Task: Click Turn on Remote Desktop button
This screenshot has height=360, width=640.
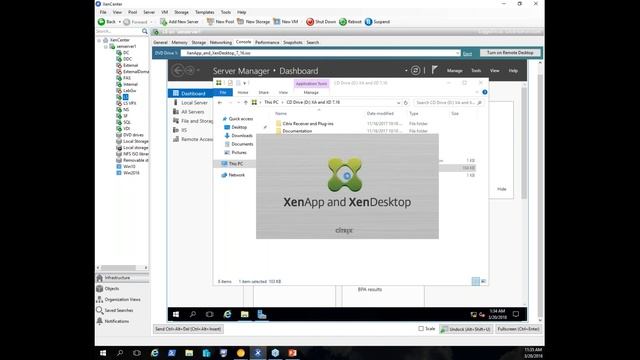Action: click(510, 53)
